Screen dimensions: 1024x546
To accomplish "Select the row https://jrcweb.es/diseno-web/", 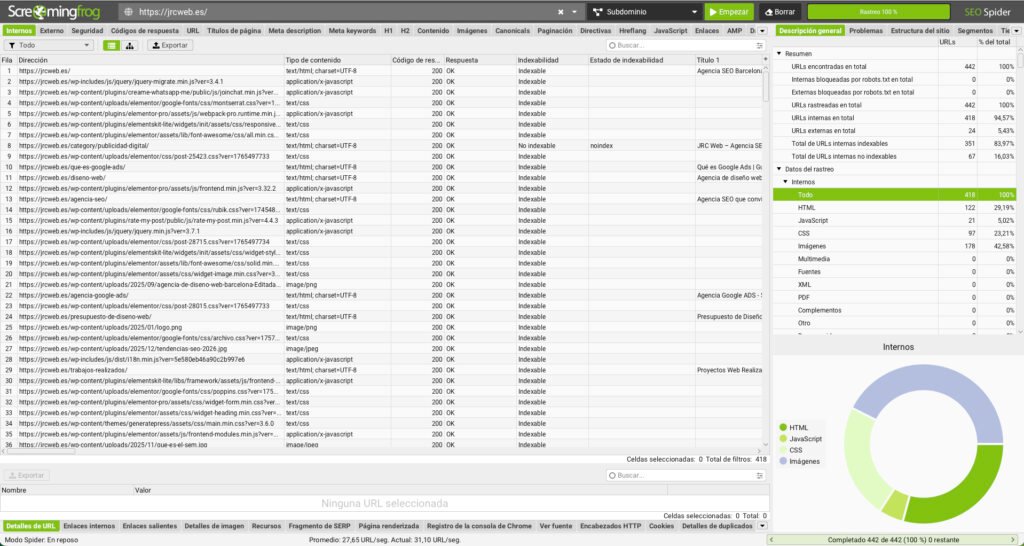I will (381, 178).
